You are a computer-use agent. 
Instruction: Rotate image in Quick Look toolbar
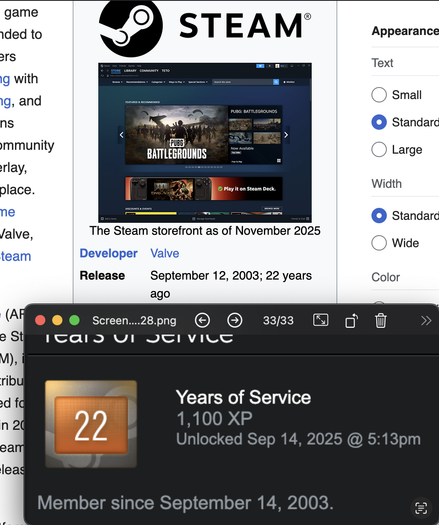[351, 321]
